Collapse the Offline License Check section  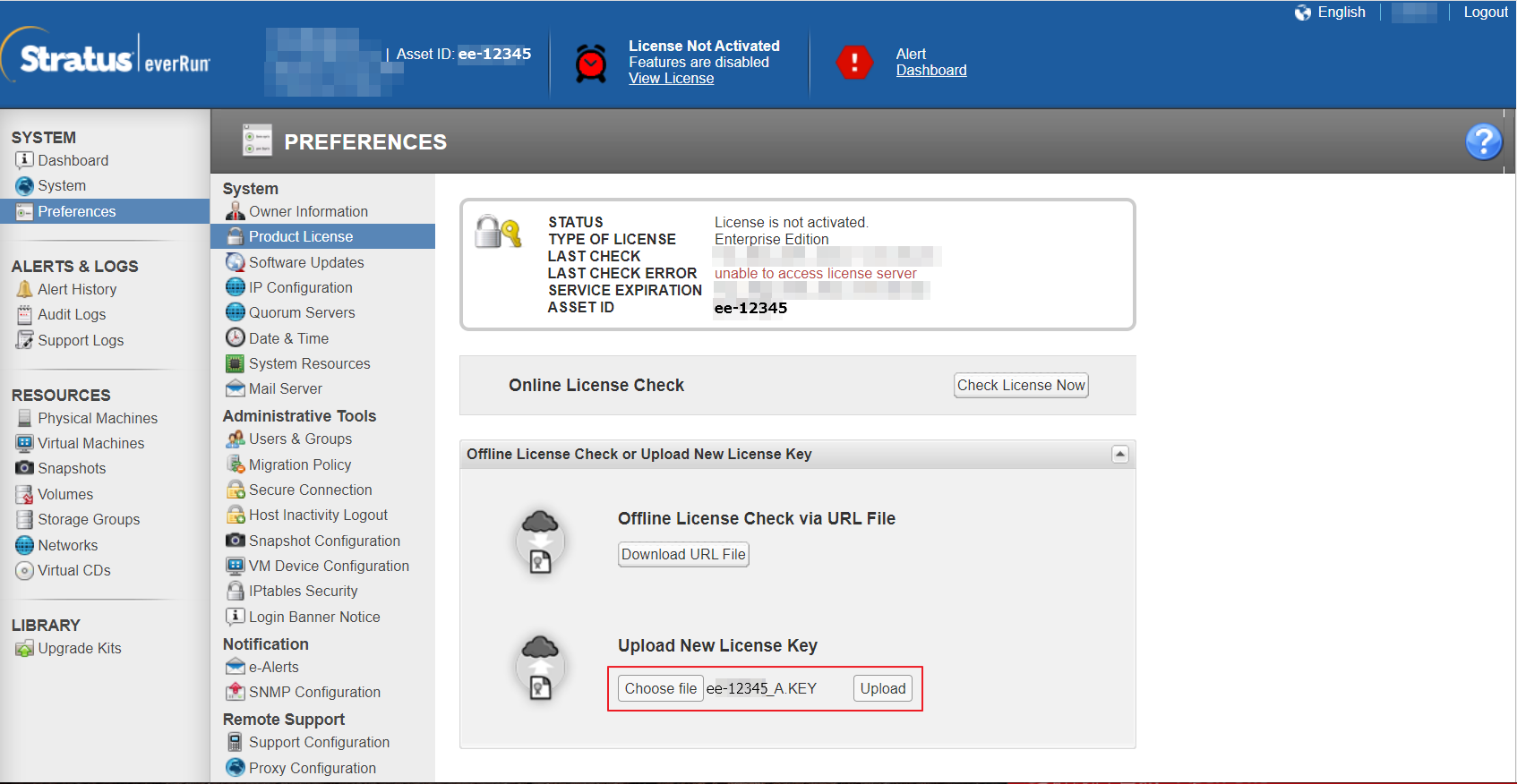pyautogui.click(x=1119, y=455)
